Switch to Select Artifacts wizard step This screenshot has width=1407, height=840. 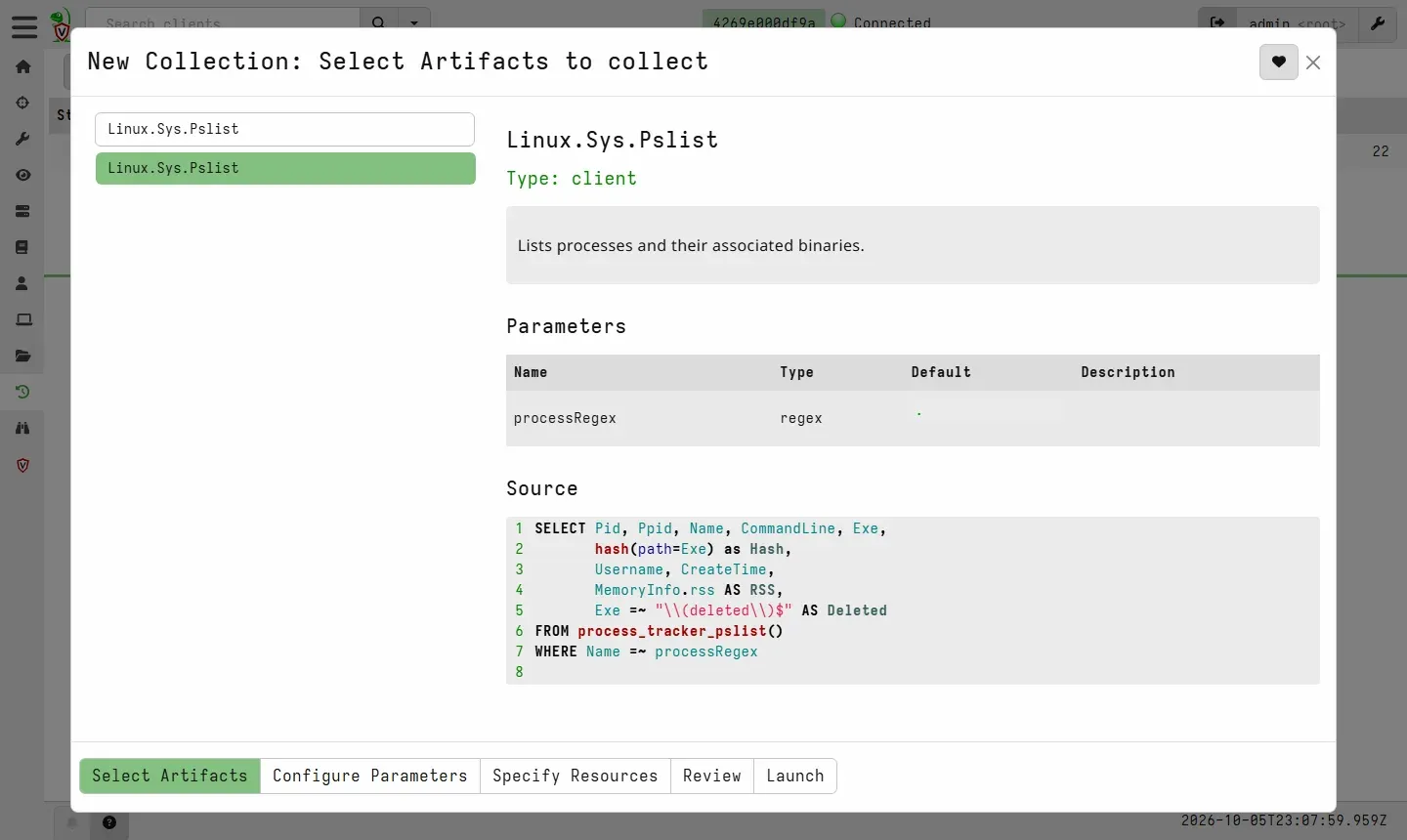[x=170, y=776]
